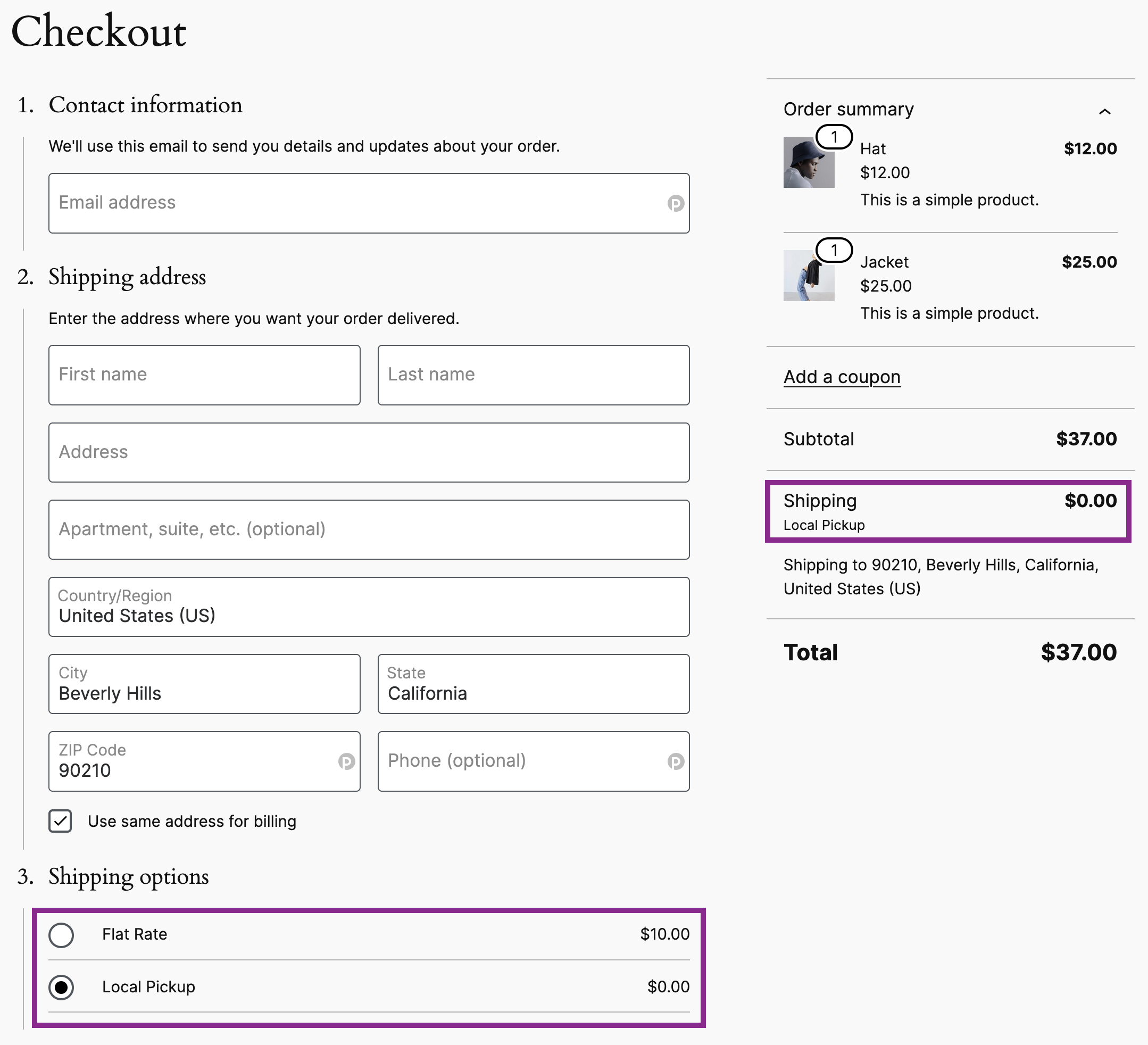Click the autofill icon in the ZIP Code field
The image size is (1148, 1045).
point(347,761)
